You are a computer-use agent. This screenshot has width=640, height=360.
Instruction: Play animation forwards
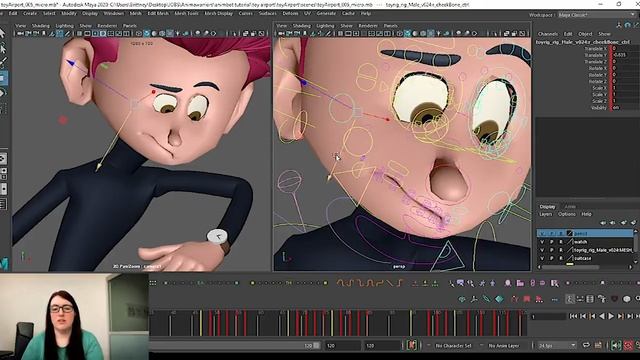click(x=611, y=316)
